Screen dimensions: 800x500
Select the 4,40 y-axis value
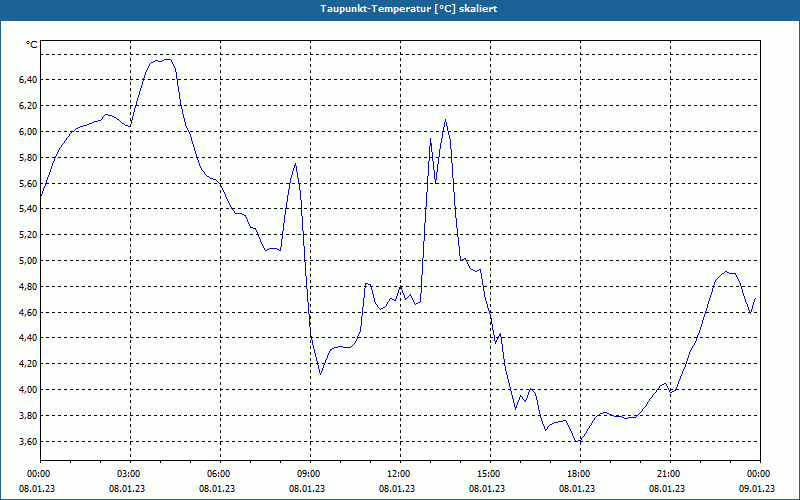click(28, 338)
